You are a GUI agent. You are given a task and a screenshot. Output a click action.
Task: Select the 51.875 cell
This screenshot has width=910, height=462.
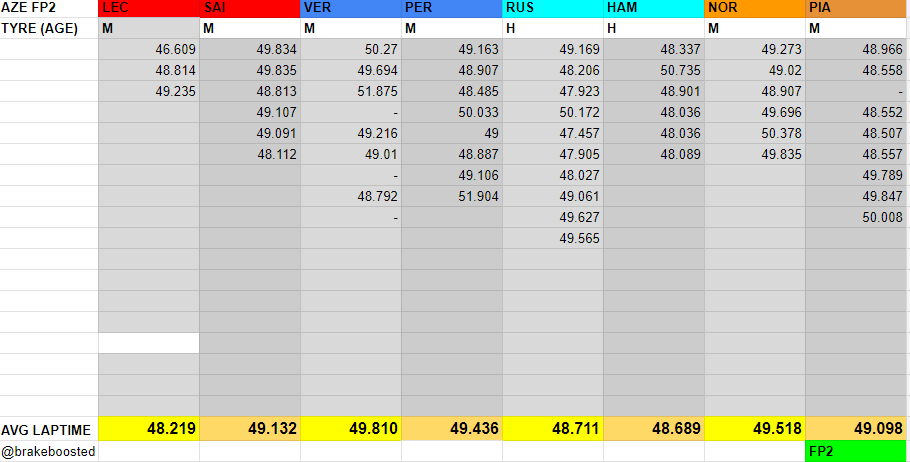click(x=351, y=91)
